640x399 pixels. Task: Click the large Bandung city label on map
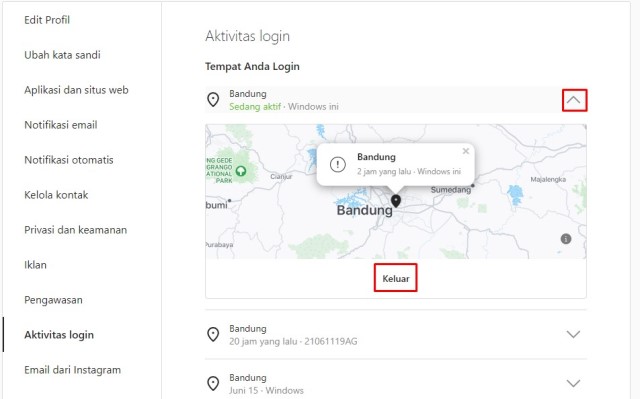(364, 211)
